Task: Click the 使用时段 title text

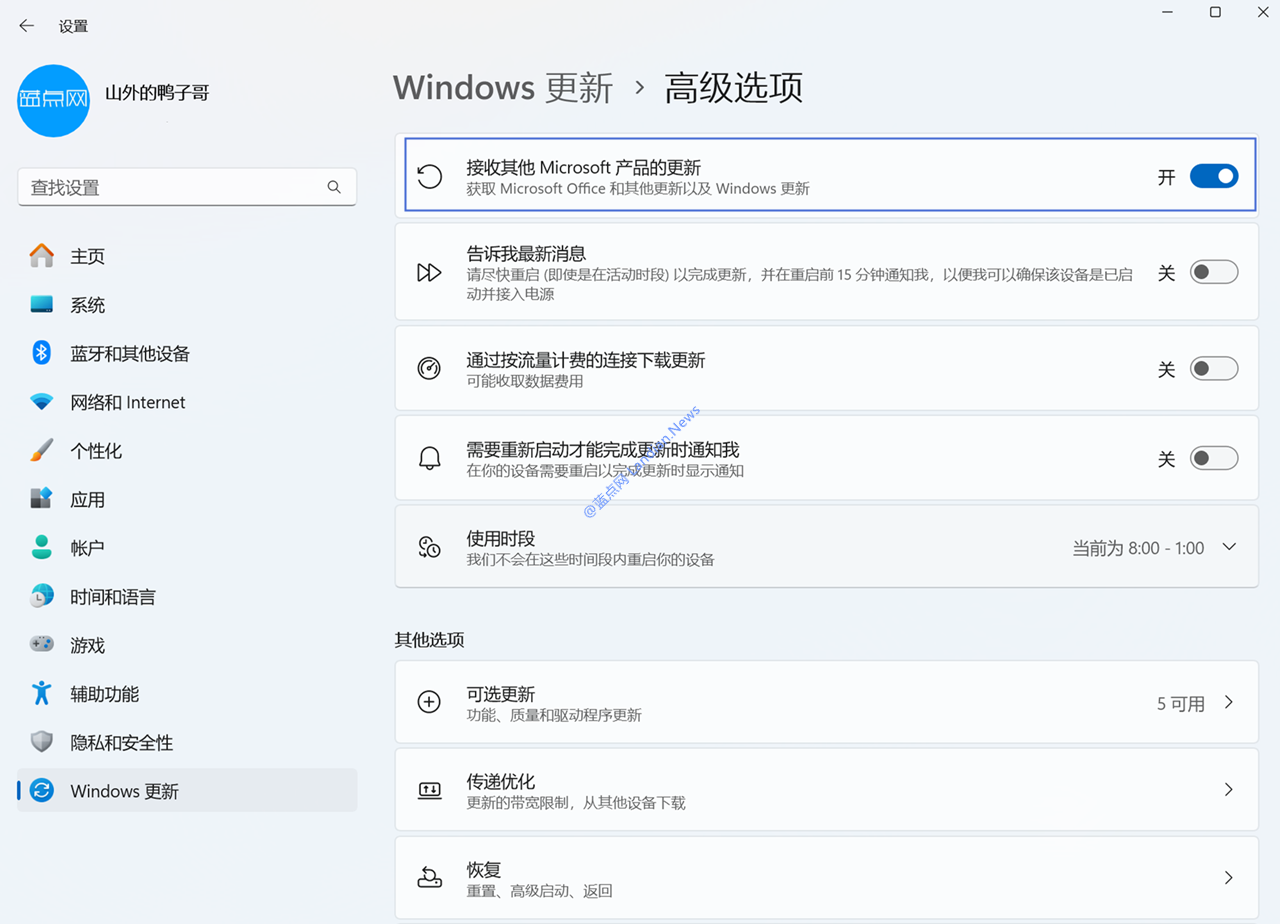Action: coord(501,538)
